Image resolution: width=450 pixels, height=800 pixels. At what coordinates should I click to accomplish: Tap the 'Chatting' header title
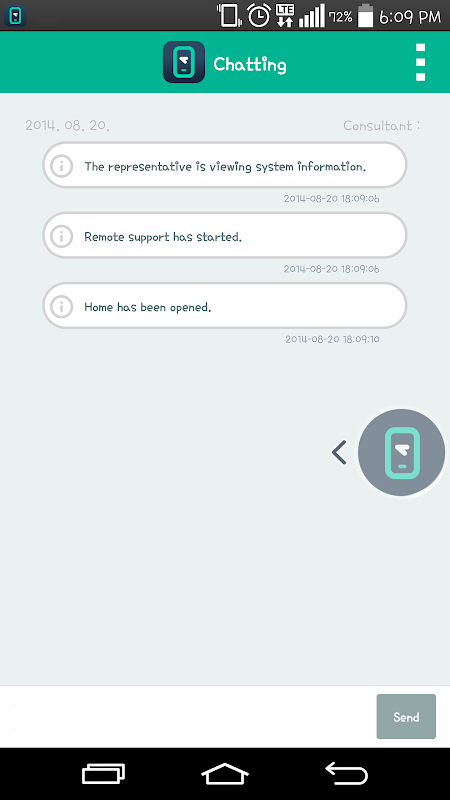(250, 65)
